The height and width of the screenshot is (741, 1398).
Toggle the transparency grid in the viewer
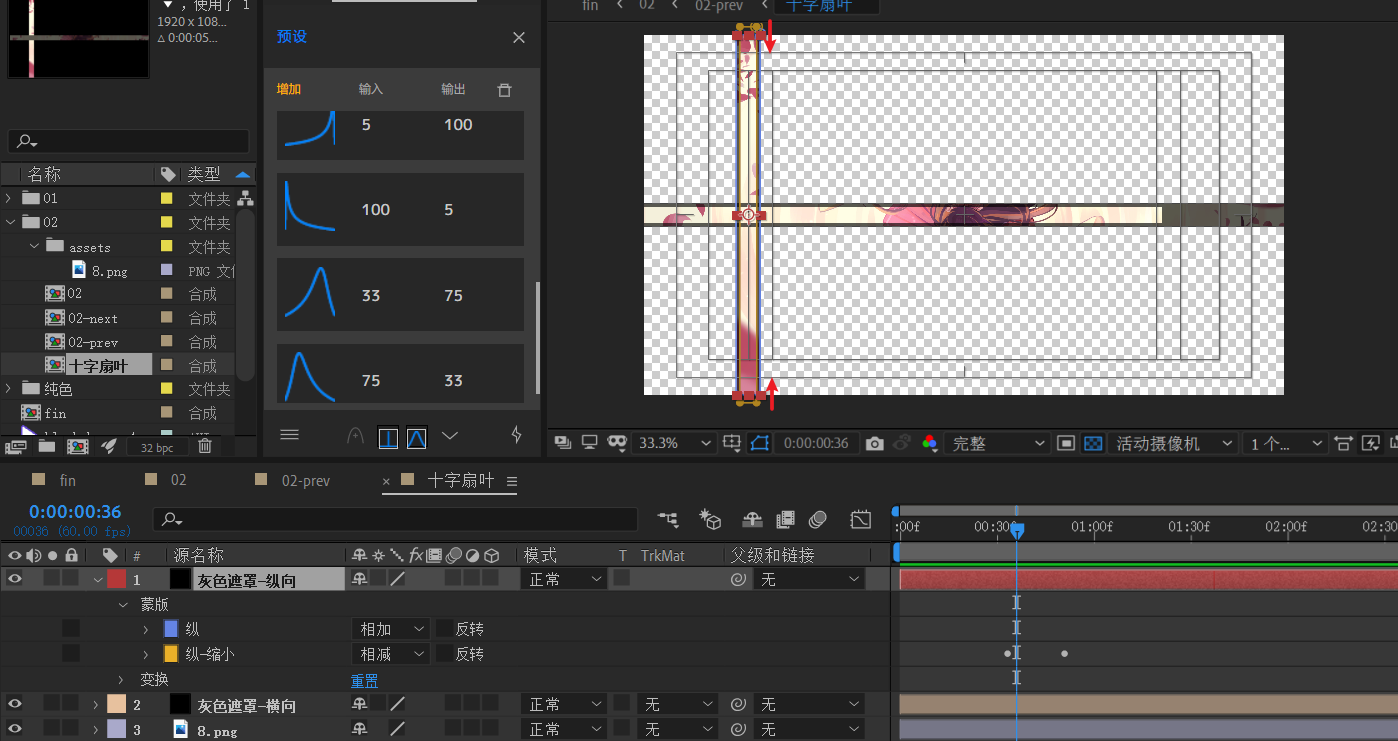tap(1094, 443)
